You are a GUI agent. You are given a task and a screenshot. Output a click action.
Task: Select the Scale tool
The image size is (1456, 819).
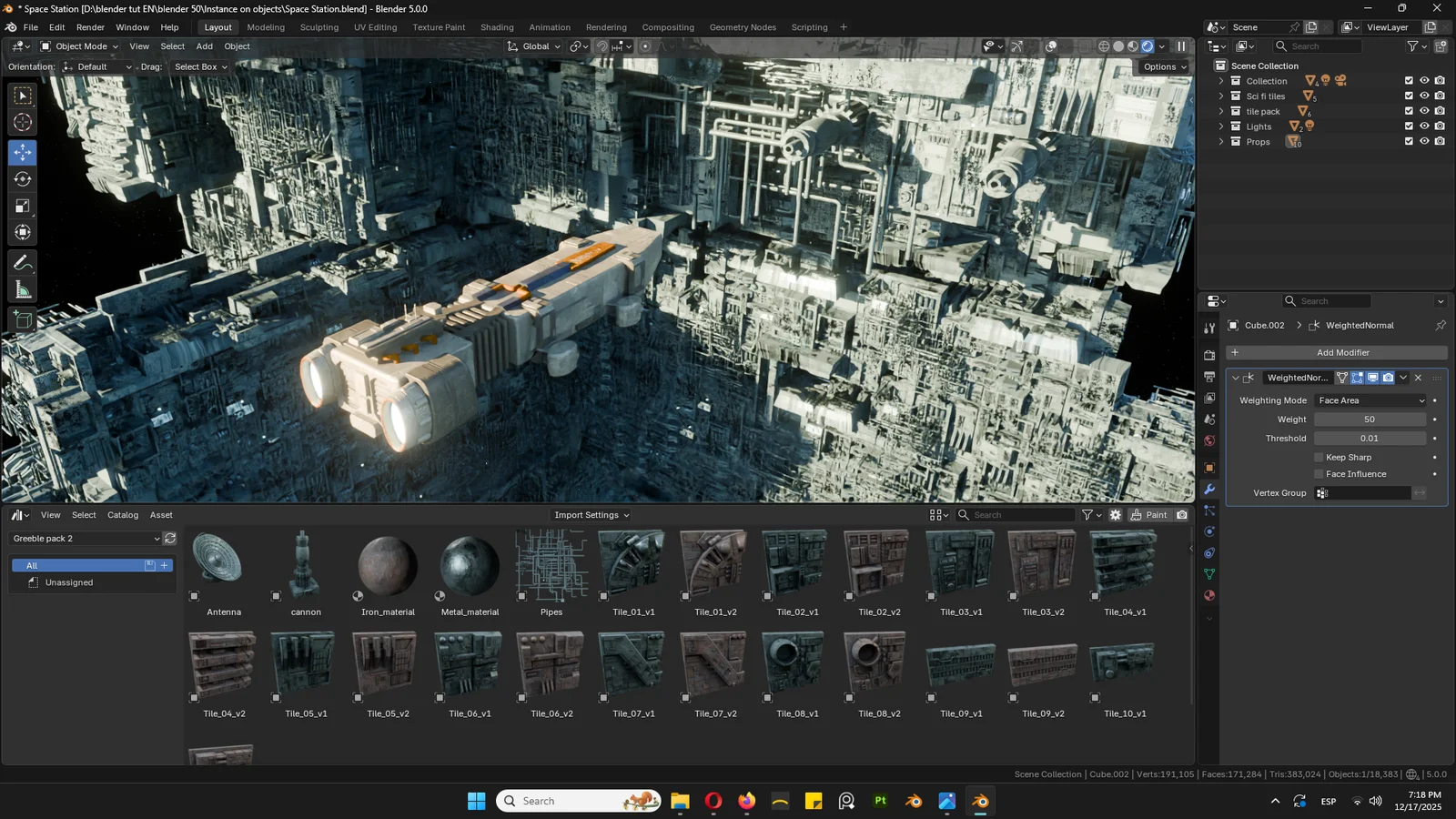pyautogui.click(x=21, y=206)
